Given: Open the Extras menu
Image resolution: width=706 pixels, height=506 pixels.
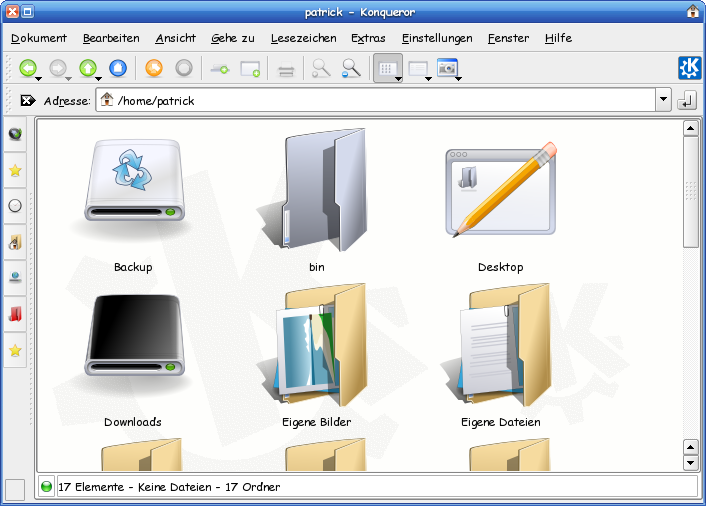Looking at the screenshot, I should pyautogui.click(x=368, y=38).
